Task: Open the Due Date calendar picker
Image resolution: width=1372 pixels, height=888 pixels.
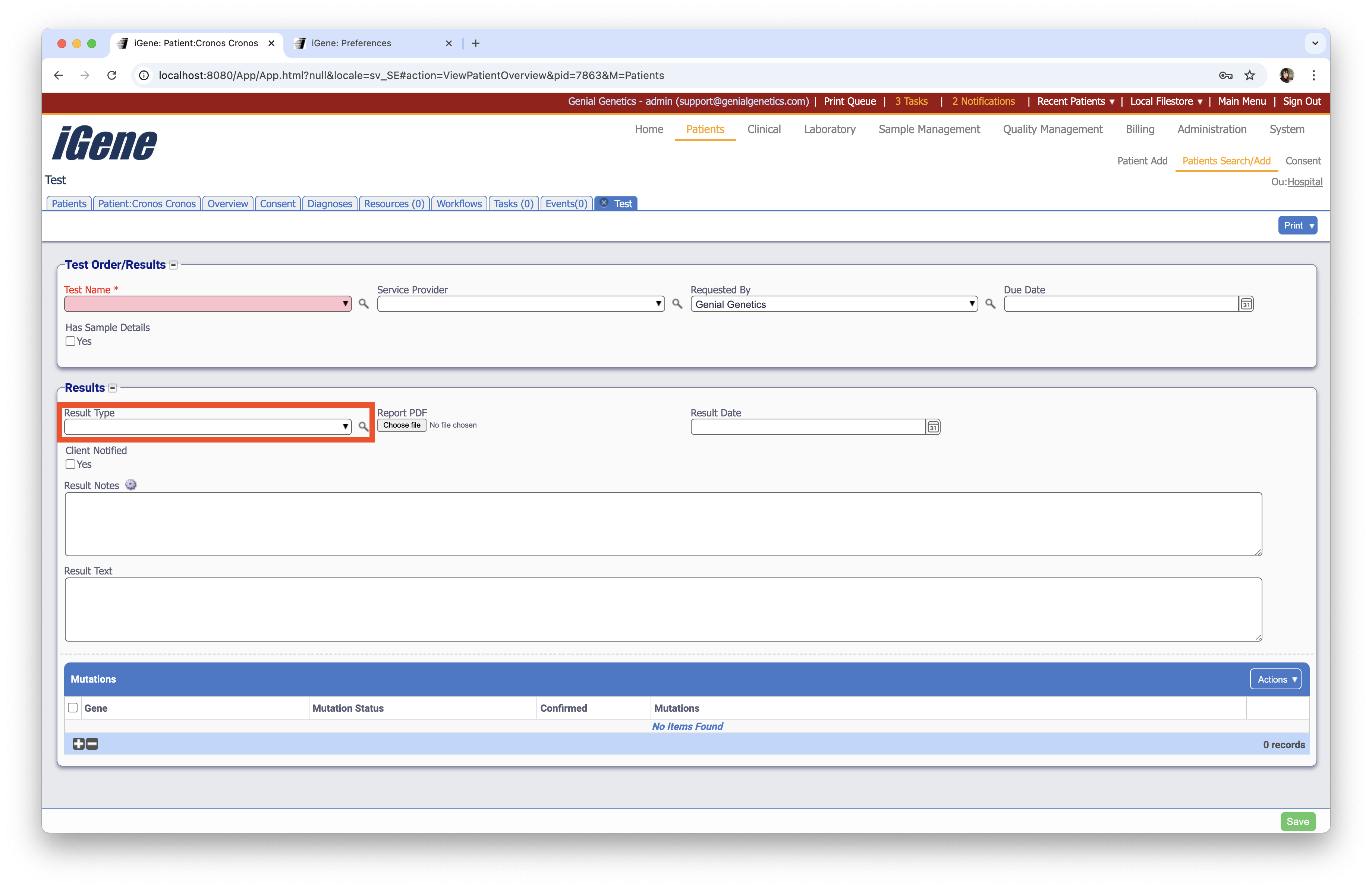Action: [x=1246, y=304]
